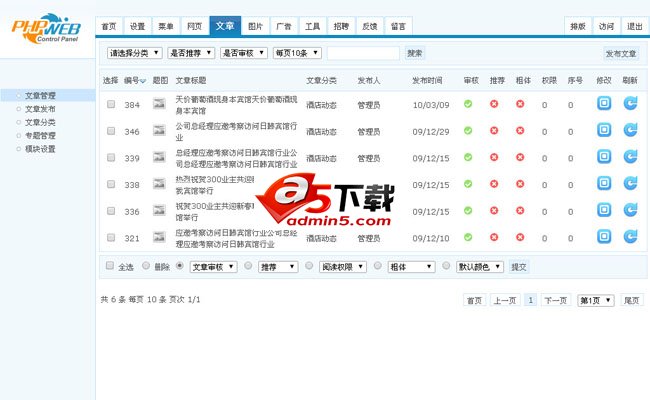Refresh article 321 via its arrow icon
This screenshot has height=400, width=650.
(x=630, y=237)
